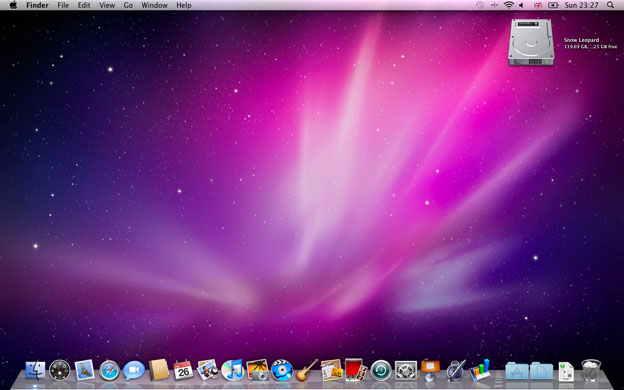624x390 pixels.
Task: Open the Apple menu
Action: (13, 5)
